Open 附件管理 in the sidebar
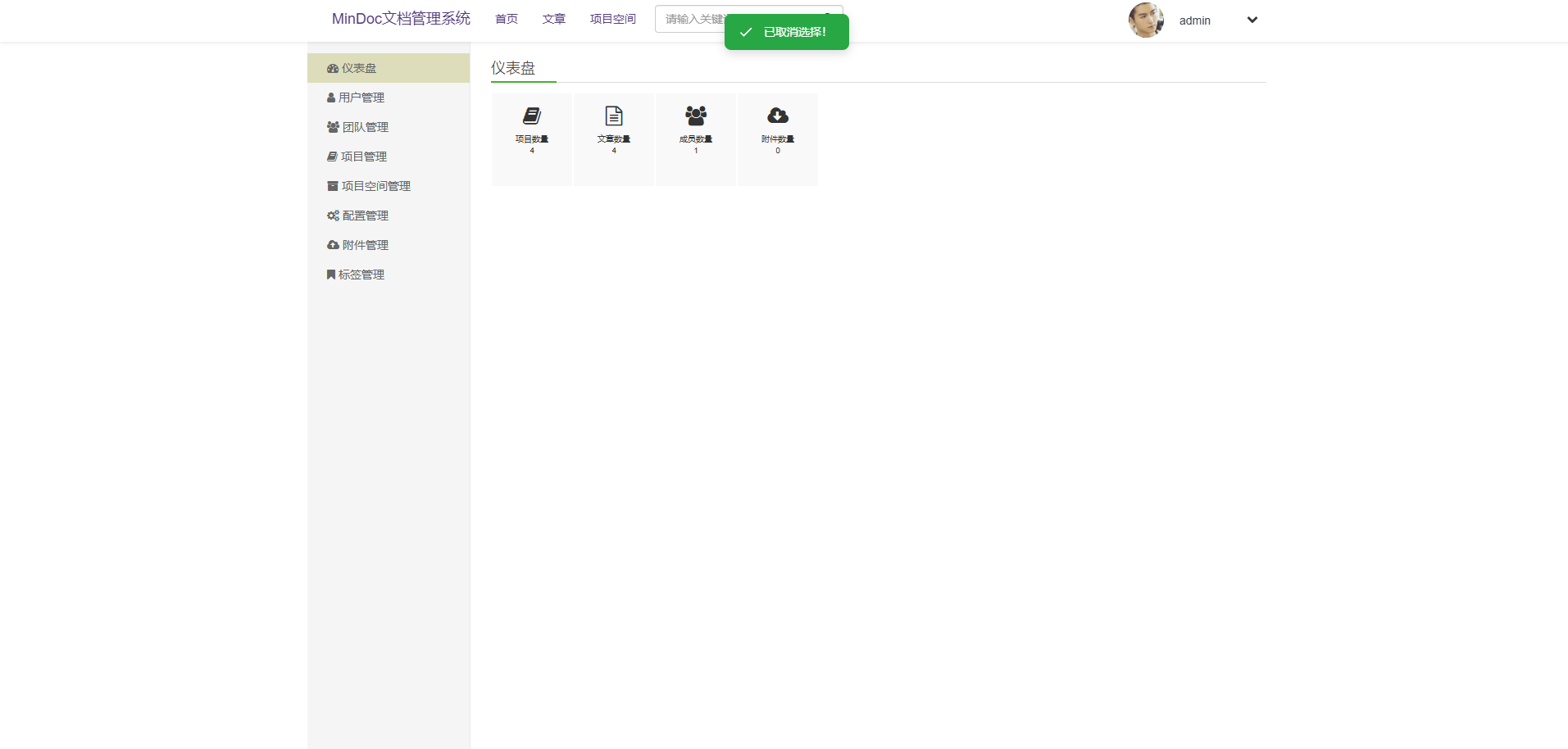 [365, 245]
